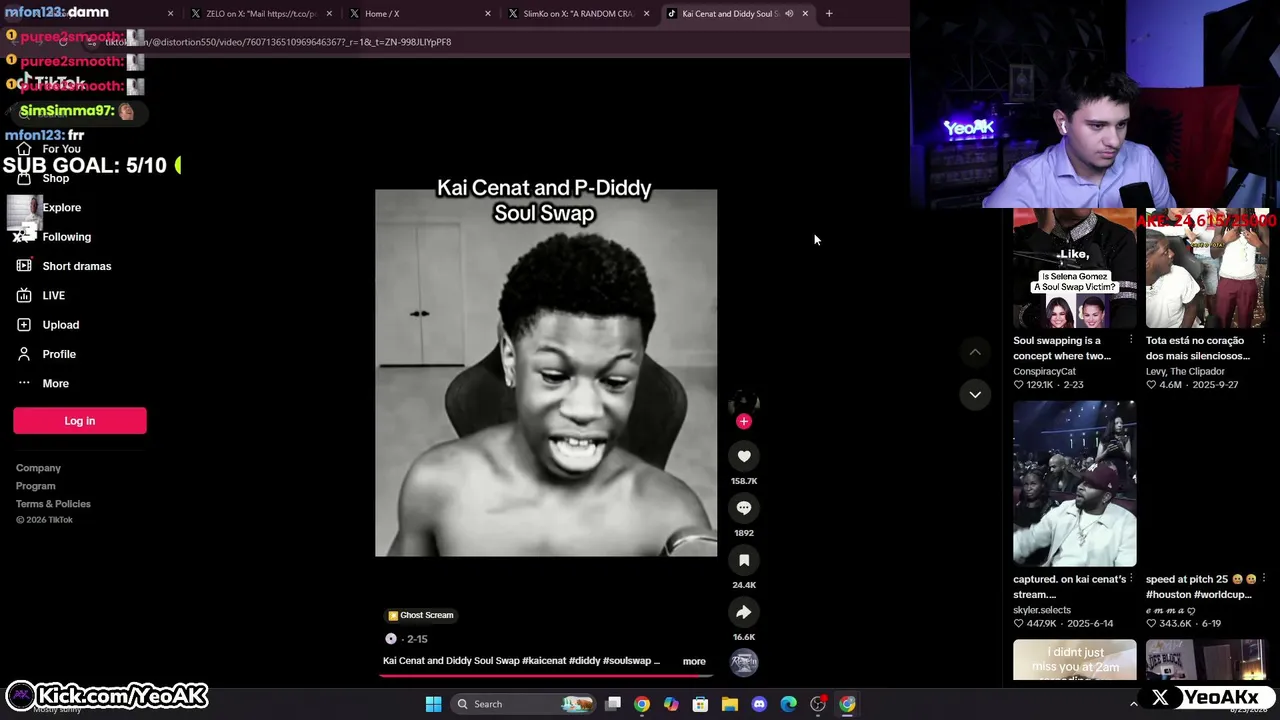
Task: Expand the Company footer section
Action: click(x=38, y=468)
